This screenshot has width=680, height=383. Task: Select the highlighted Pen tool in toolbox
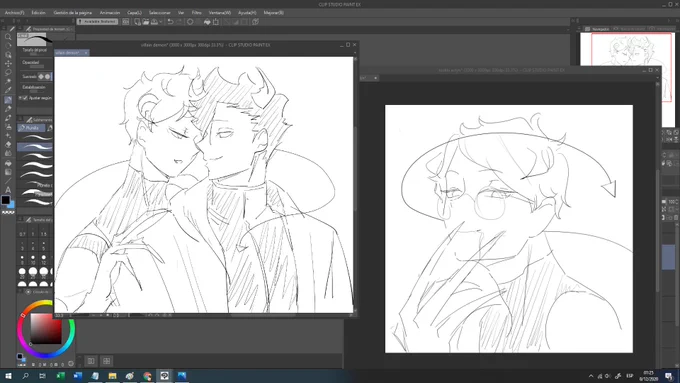[8, 100]
